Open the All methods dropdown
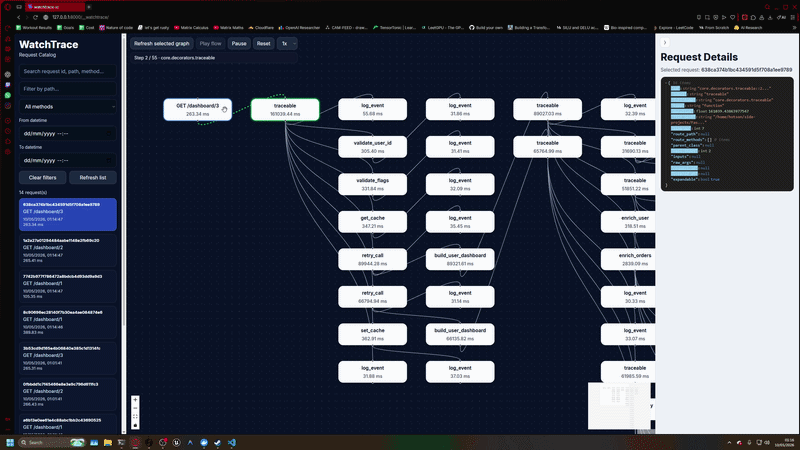The height and width of the screenshot is (450, 800). (x=68, y=107)
